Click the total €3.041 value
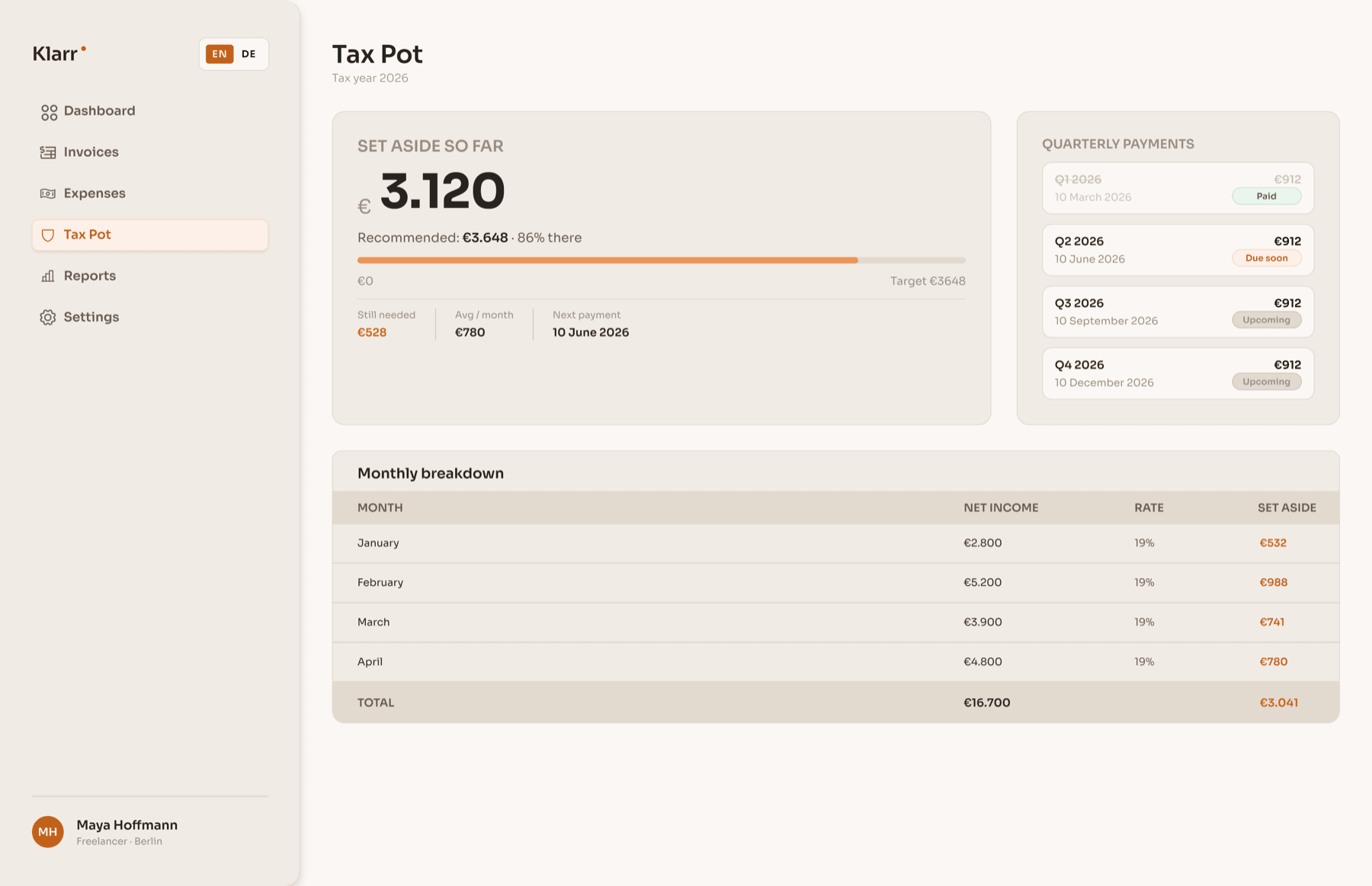Image resolution: width=1372 pixels, height=886 pixels. (1278, 702)
